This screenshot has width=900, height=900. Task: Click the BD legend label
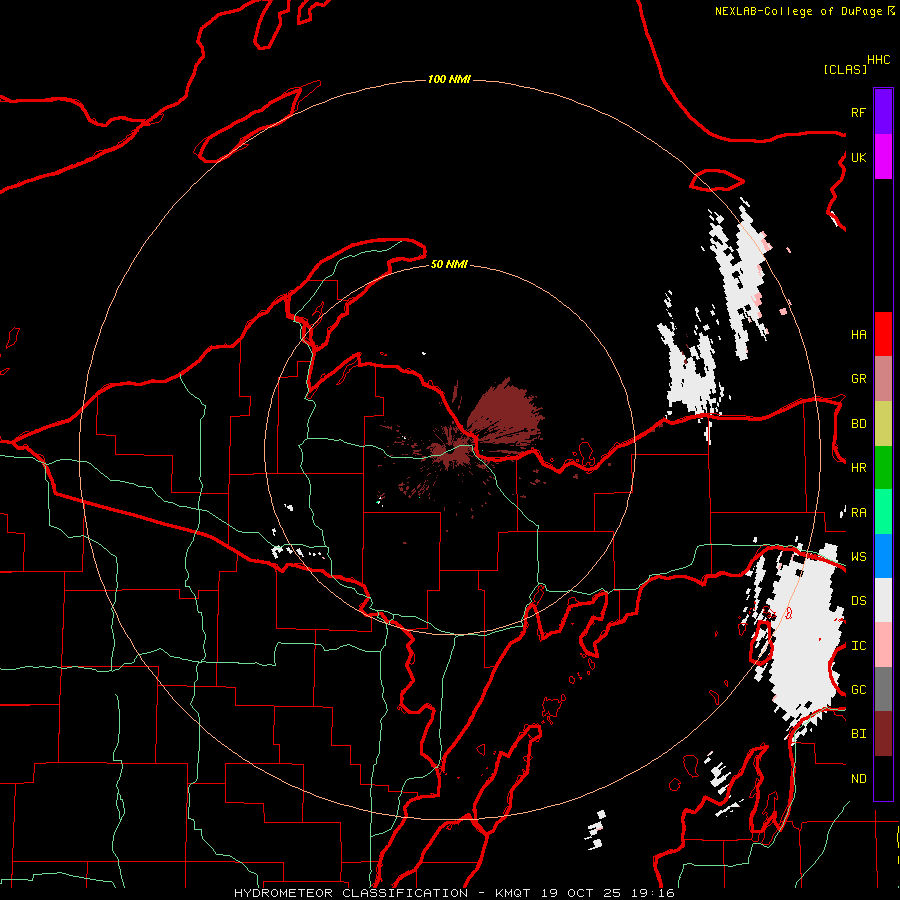(858, 424)
